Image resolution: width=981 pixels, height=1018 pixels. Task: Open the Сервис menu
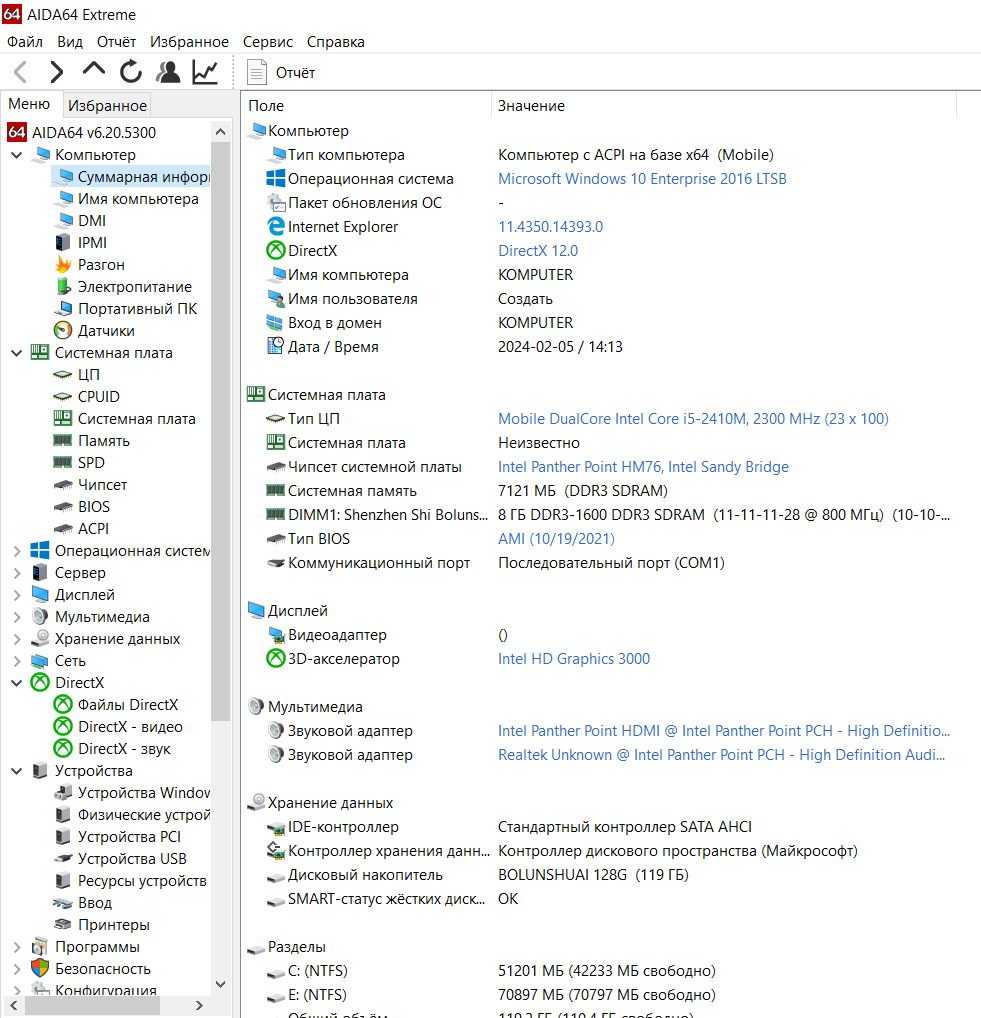pyautogui.click(x=268, y=42)
